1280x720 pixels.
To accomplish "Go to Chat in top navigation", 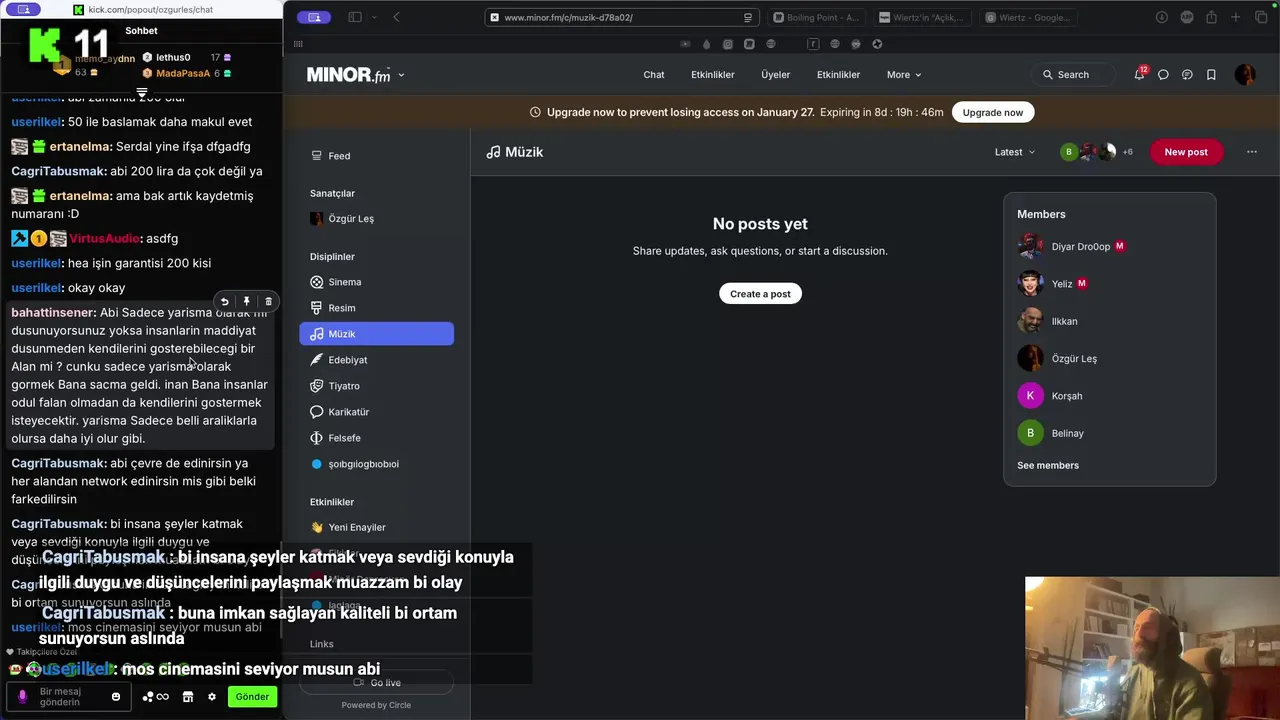I will point(654,75).
